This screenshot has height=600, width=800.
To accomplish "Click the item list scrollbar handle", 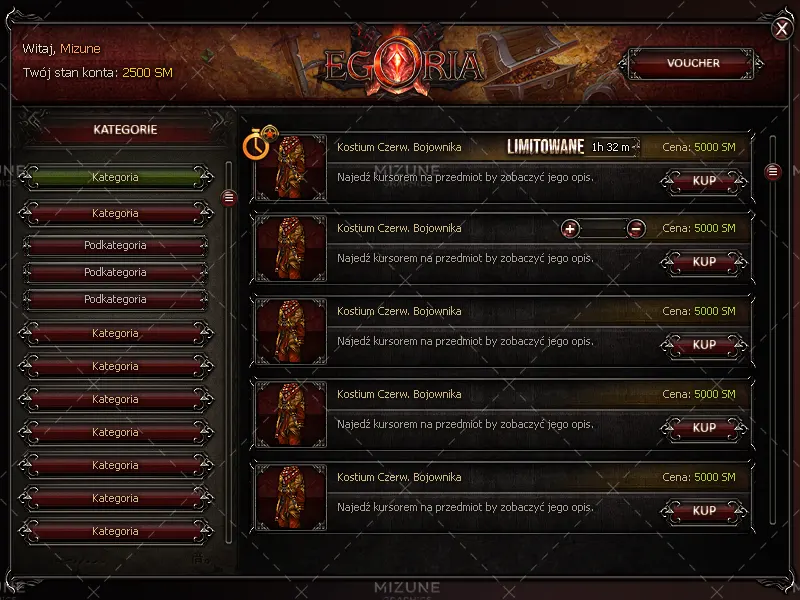I will click(x=773, y=172).
